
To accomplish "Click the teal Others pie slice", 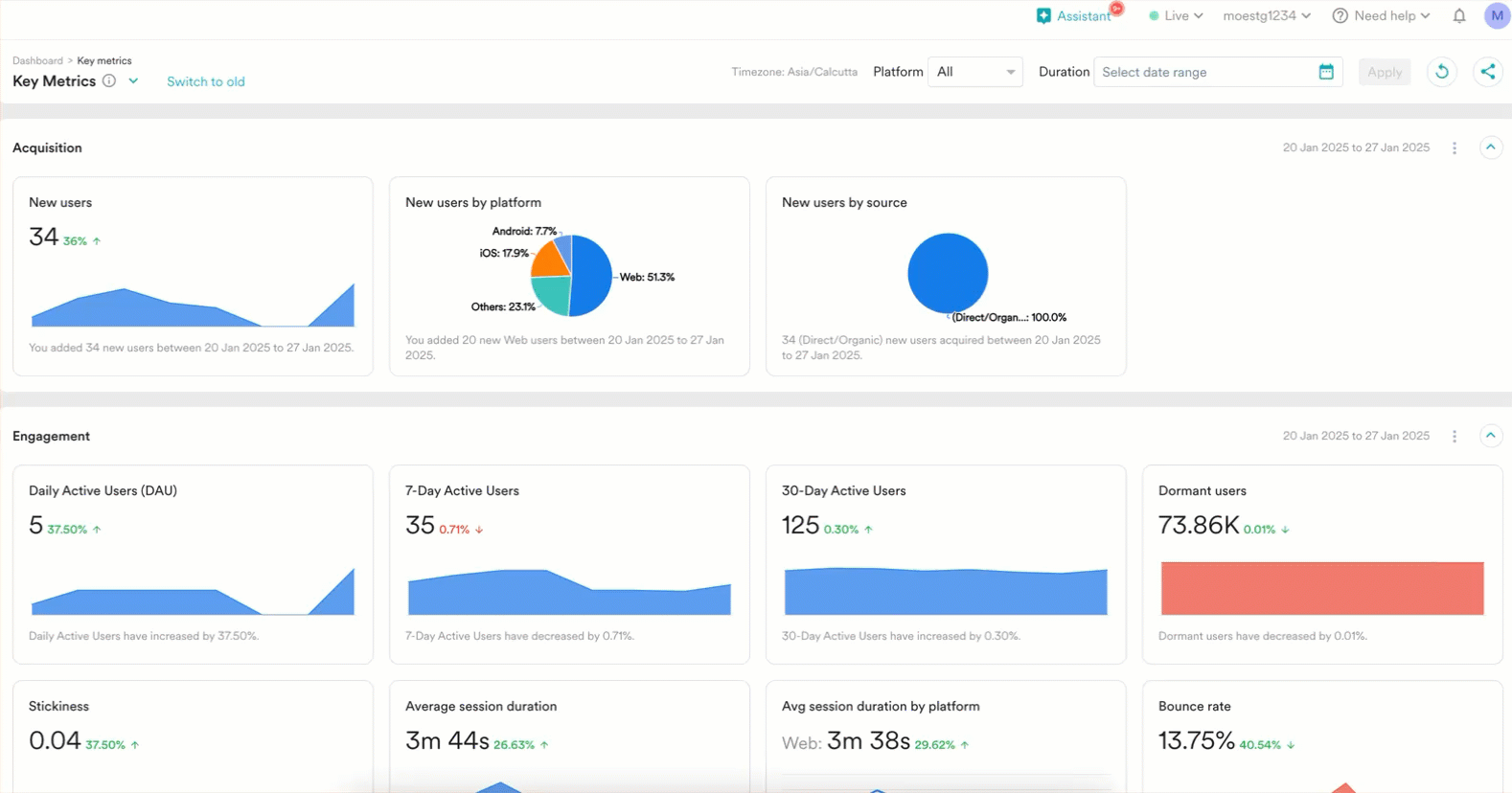I will [x=552, y=294].
